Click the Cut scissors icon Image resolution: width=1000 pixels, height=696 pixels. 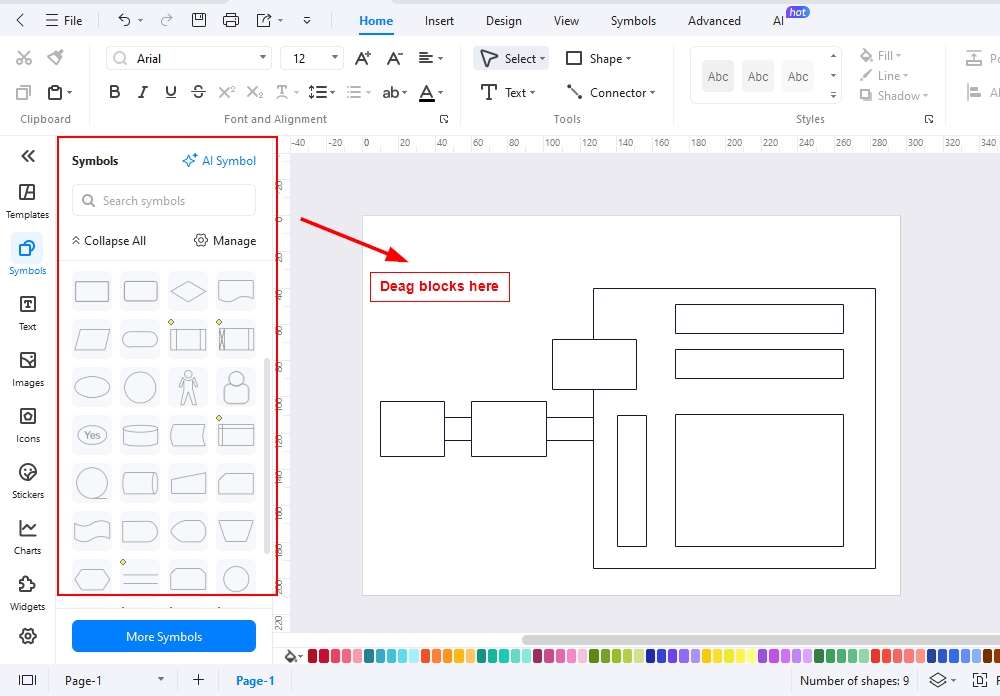click(24, 59)
